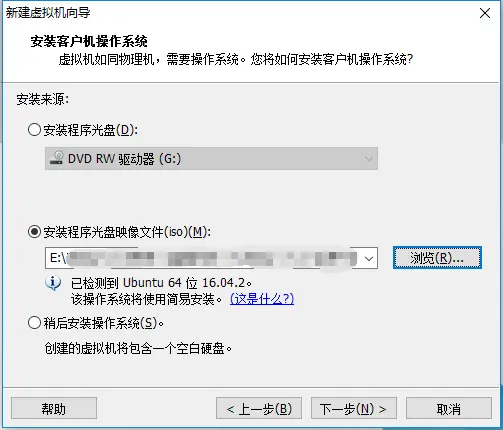503x430 pixels.
Task: Go back with the 上一步(B) button
Action: pyautogui.click(x=259, y=408)
